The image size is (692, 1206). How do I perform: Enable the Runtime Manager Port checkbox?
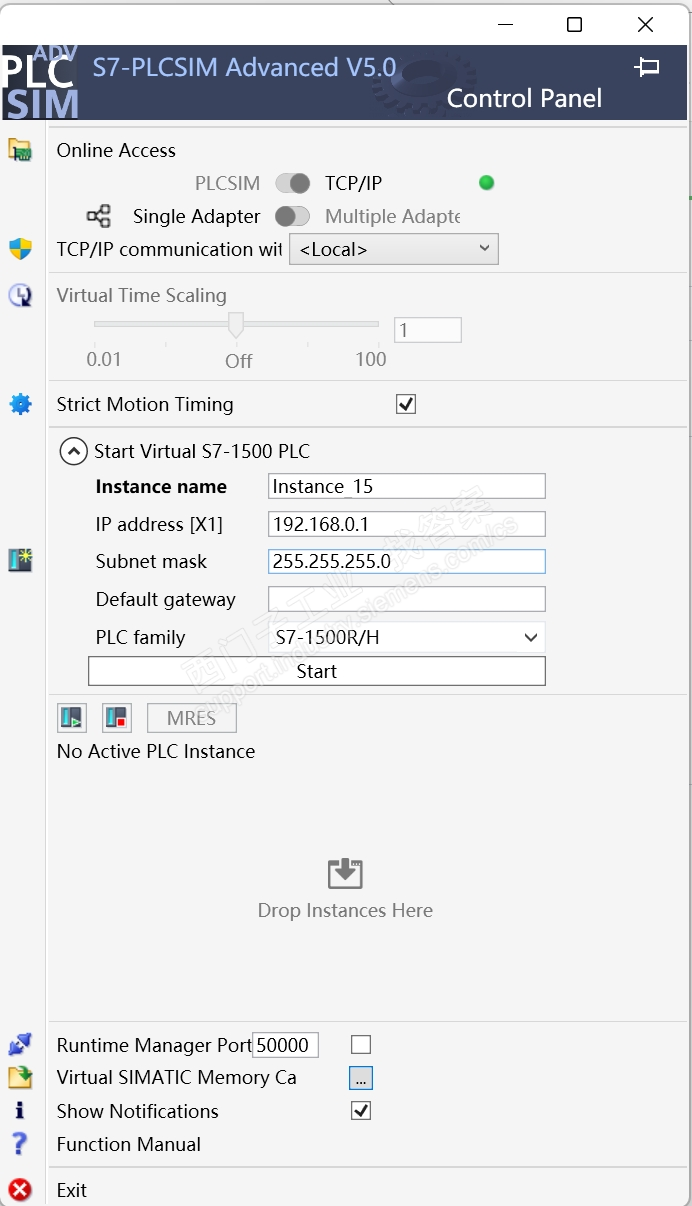pyautogui.click(x=361, y=1045)
